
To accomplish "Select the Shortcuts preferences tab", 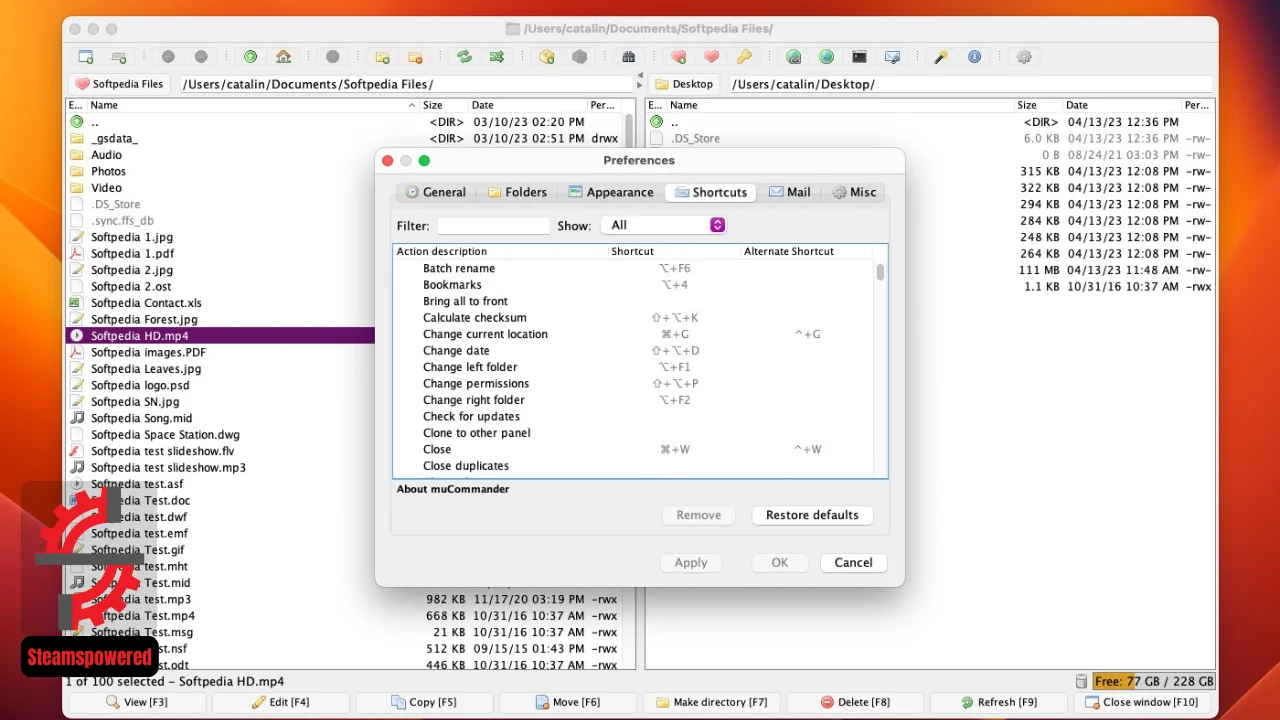I will 711,192.
